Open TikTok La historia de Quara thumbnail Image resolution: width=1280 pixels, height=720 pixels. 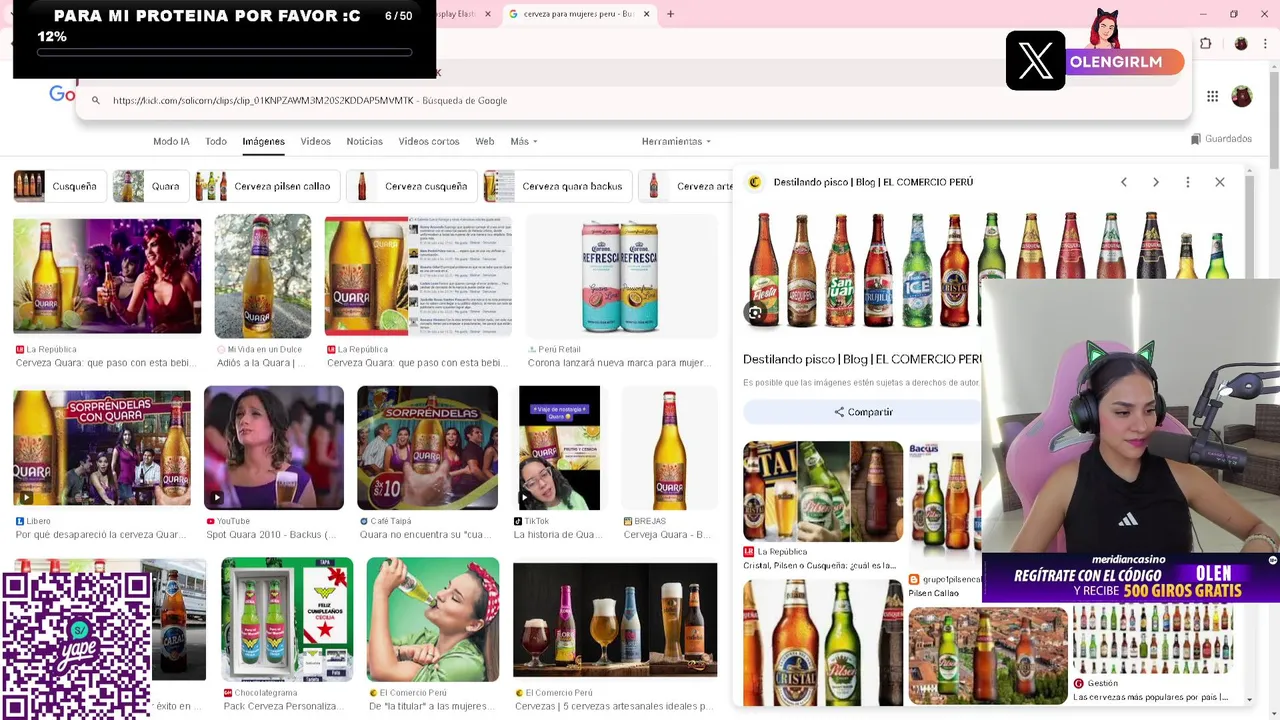pyautogui.click(x=559, y=448)
